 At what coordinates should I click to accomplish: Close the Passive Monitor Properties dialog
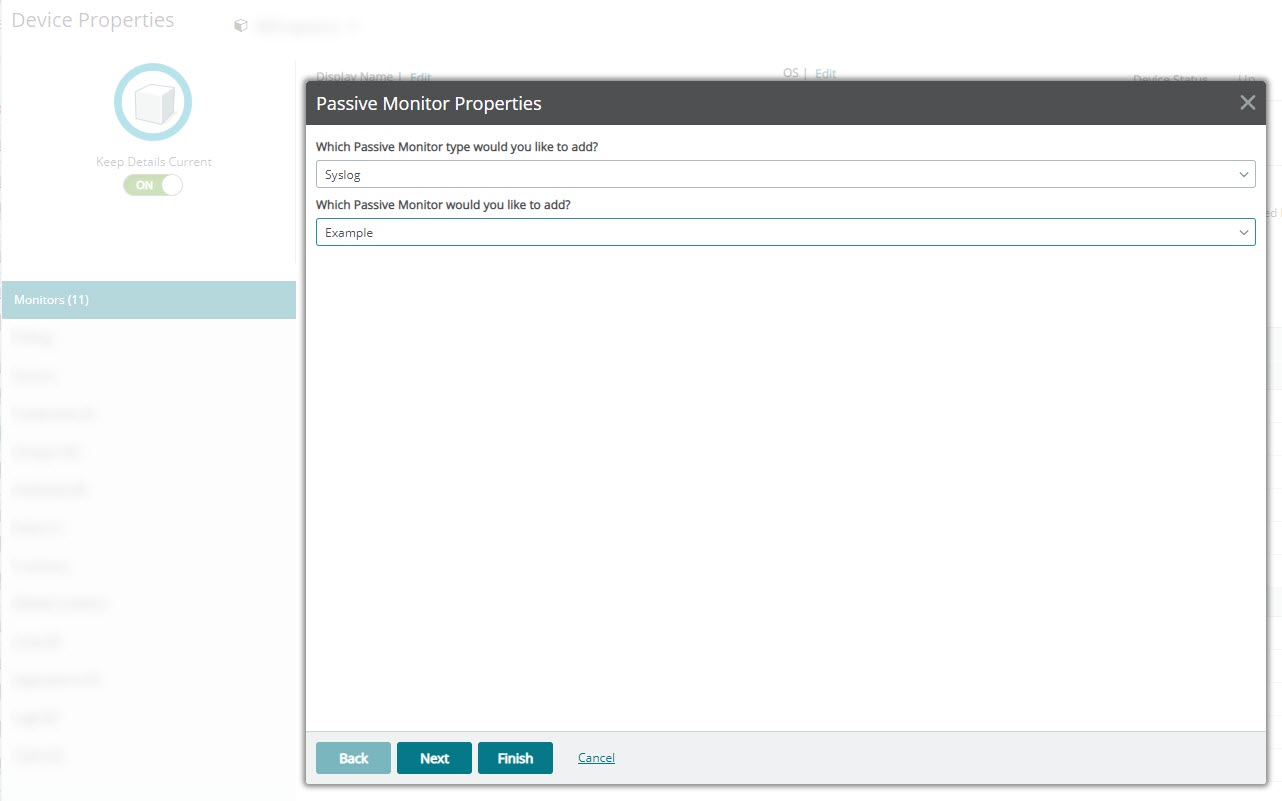coord(1247,103)
